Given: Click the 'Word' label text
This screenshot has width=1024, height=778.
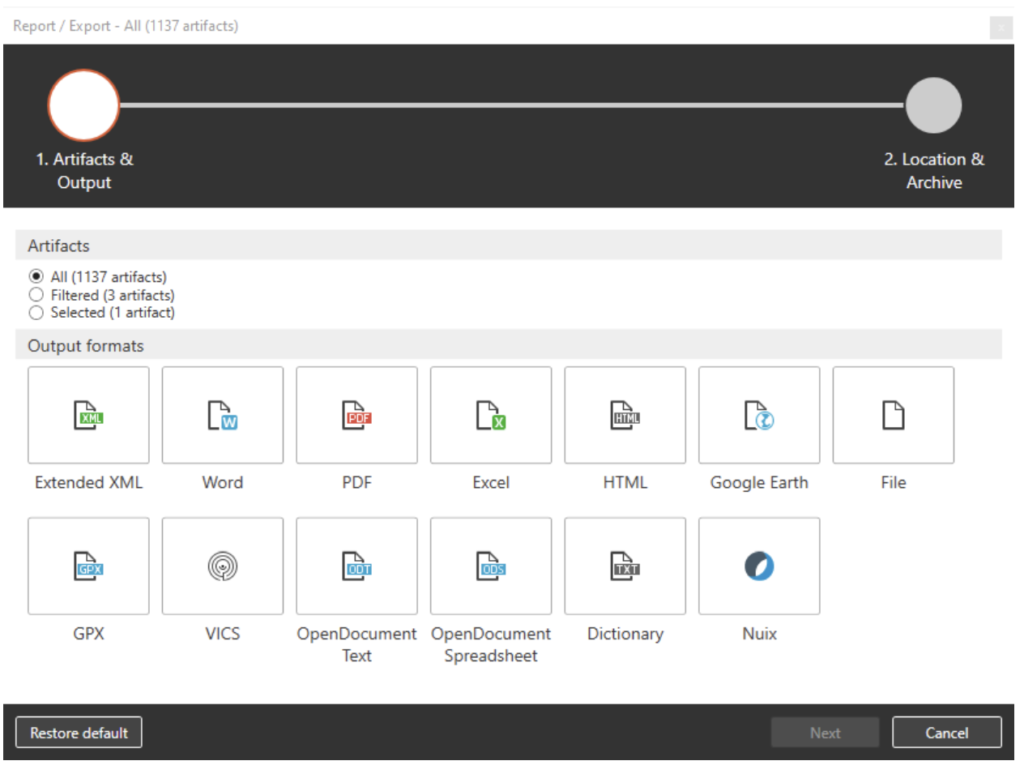Looking at the screenshot, I should coord(223,482).
